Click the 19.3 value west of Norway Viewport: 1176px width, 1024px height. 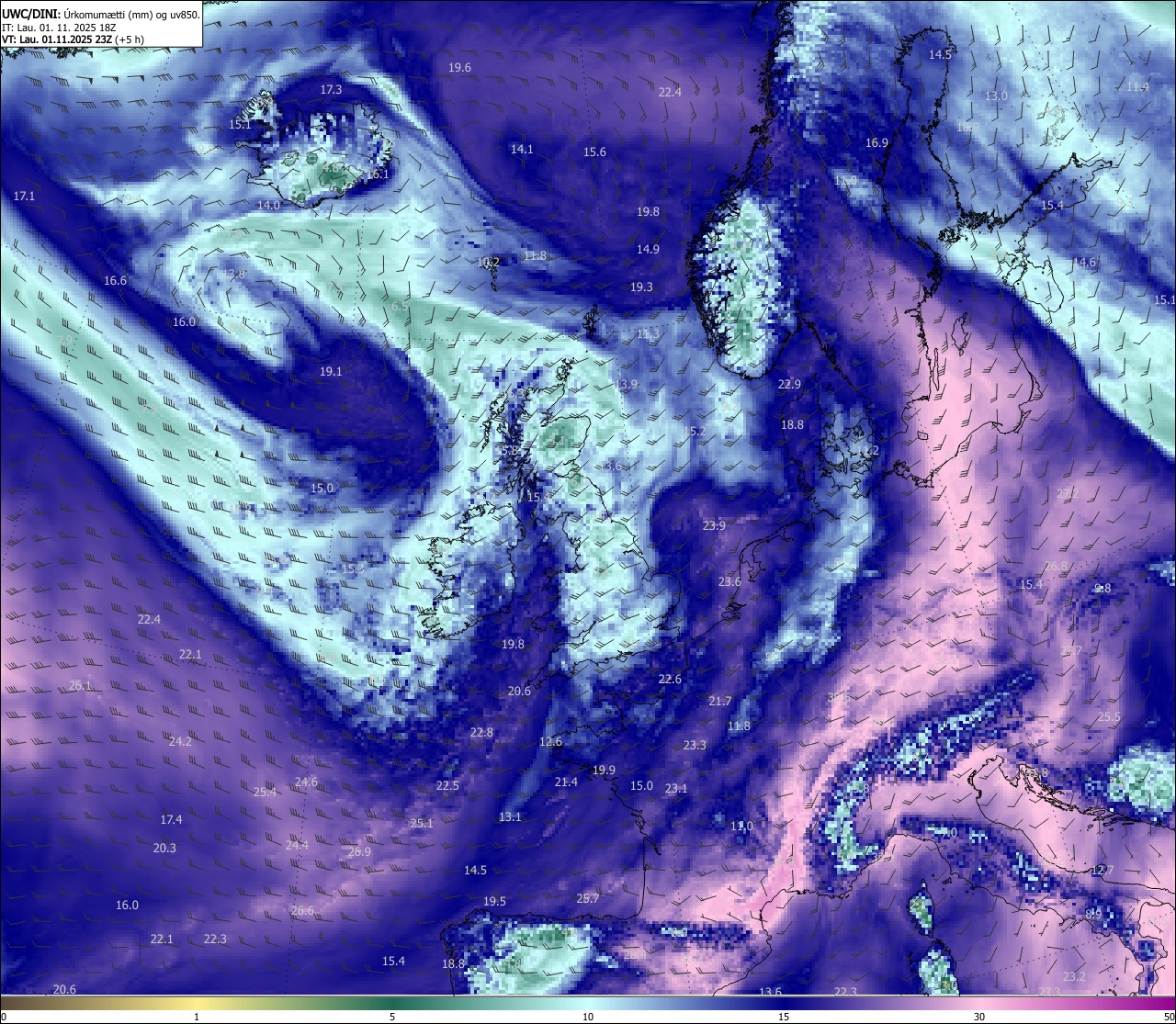click(x=641, y=287)
